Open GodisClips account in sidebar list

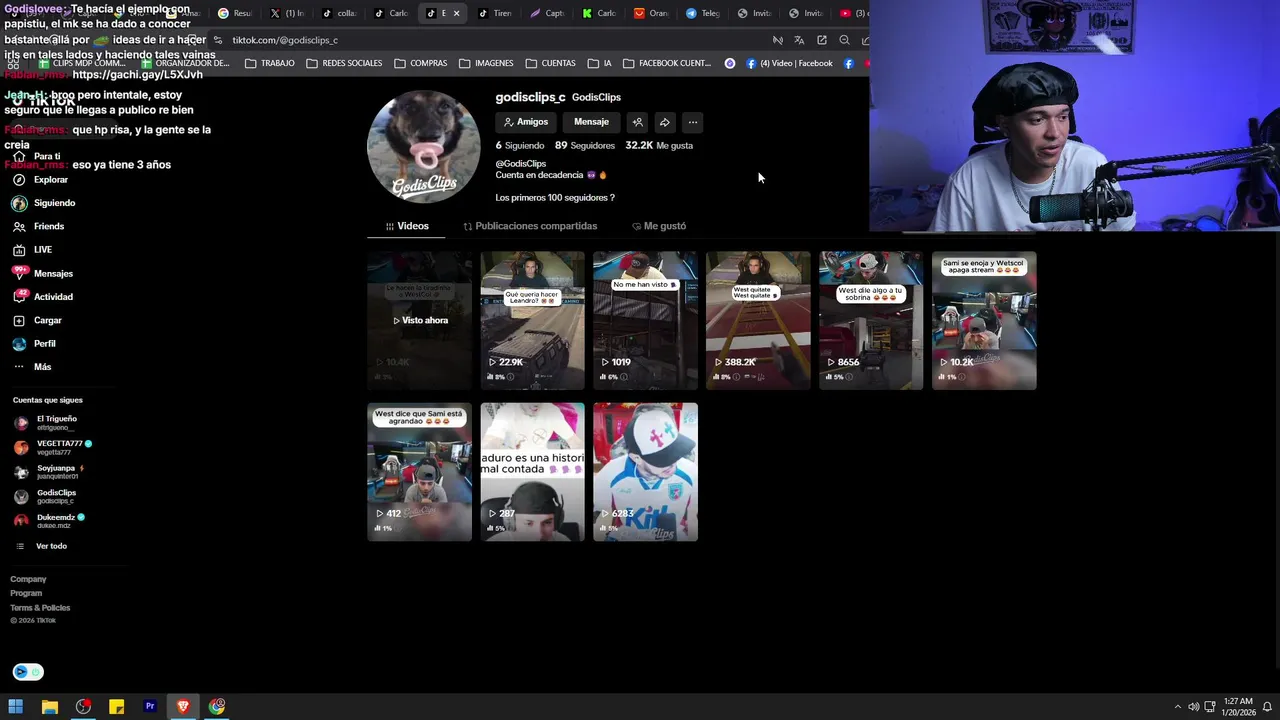tap(45, 496)
